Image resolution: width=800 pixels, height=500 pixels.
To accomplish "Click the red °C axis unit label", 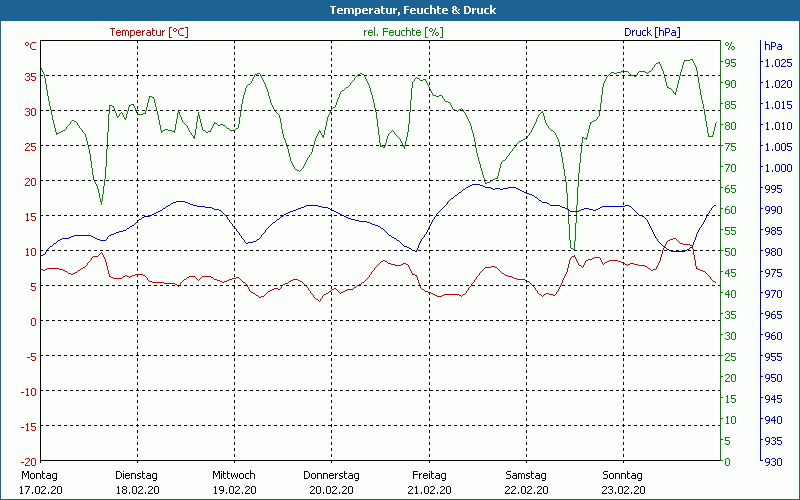I will tap(31, 46).
